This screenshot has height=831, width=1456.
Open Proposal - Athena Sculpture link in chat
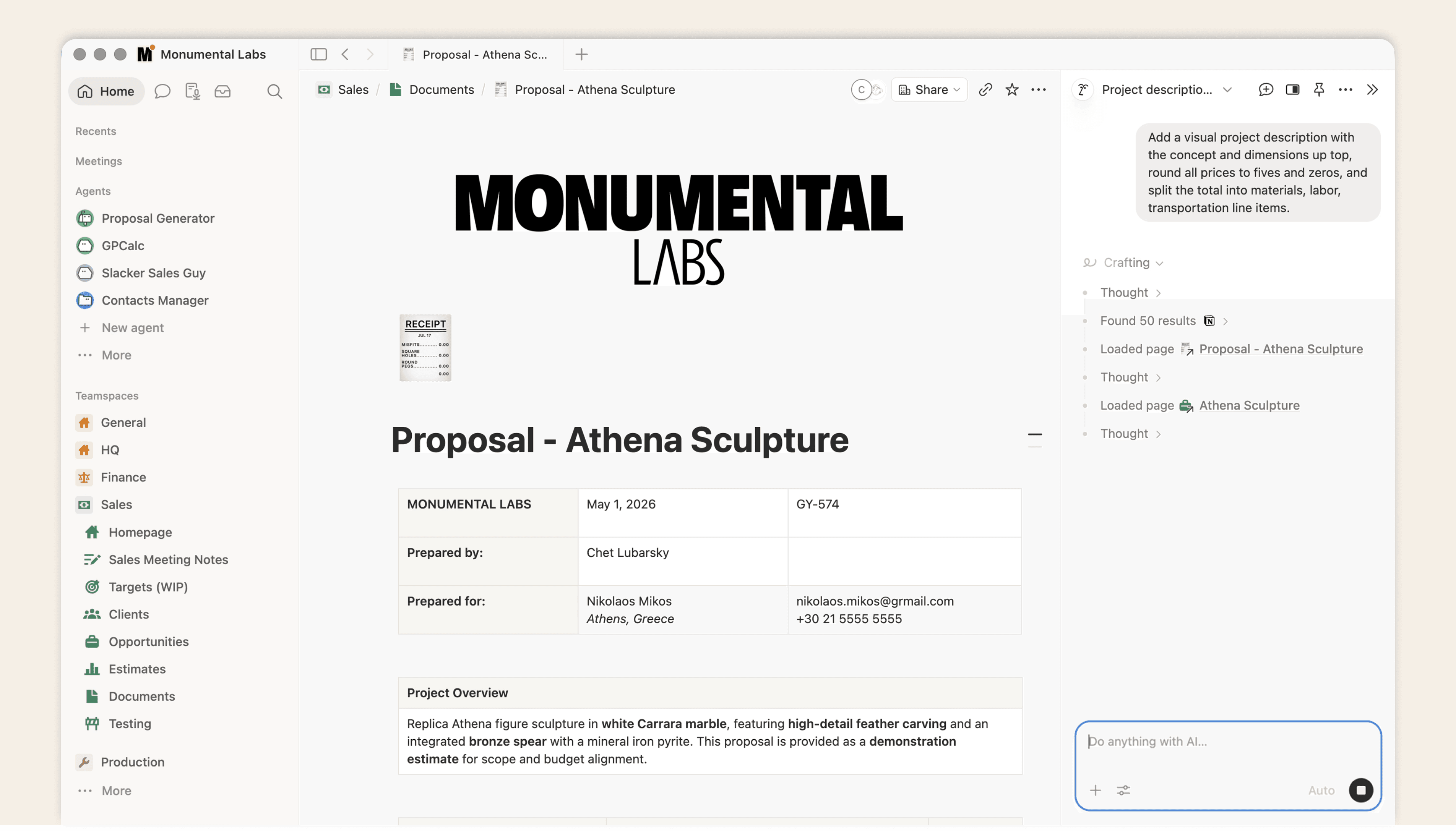[1280, 349]
